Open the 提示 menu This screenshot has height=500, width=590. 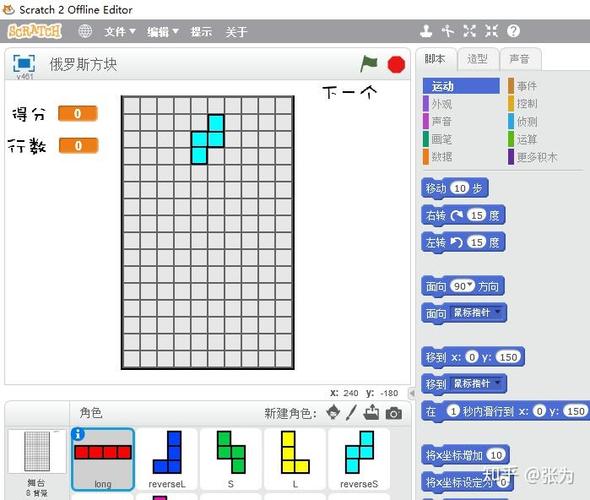click(x=201, y=32)
